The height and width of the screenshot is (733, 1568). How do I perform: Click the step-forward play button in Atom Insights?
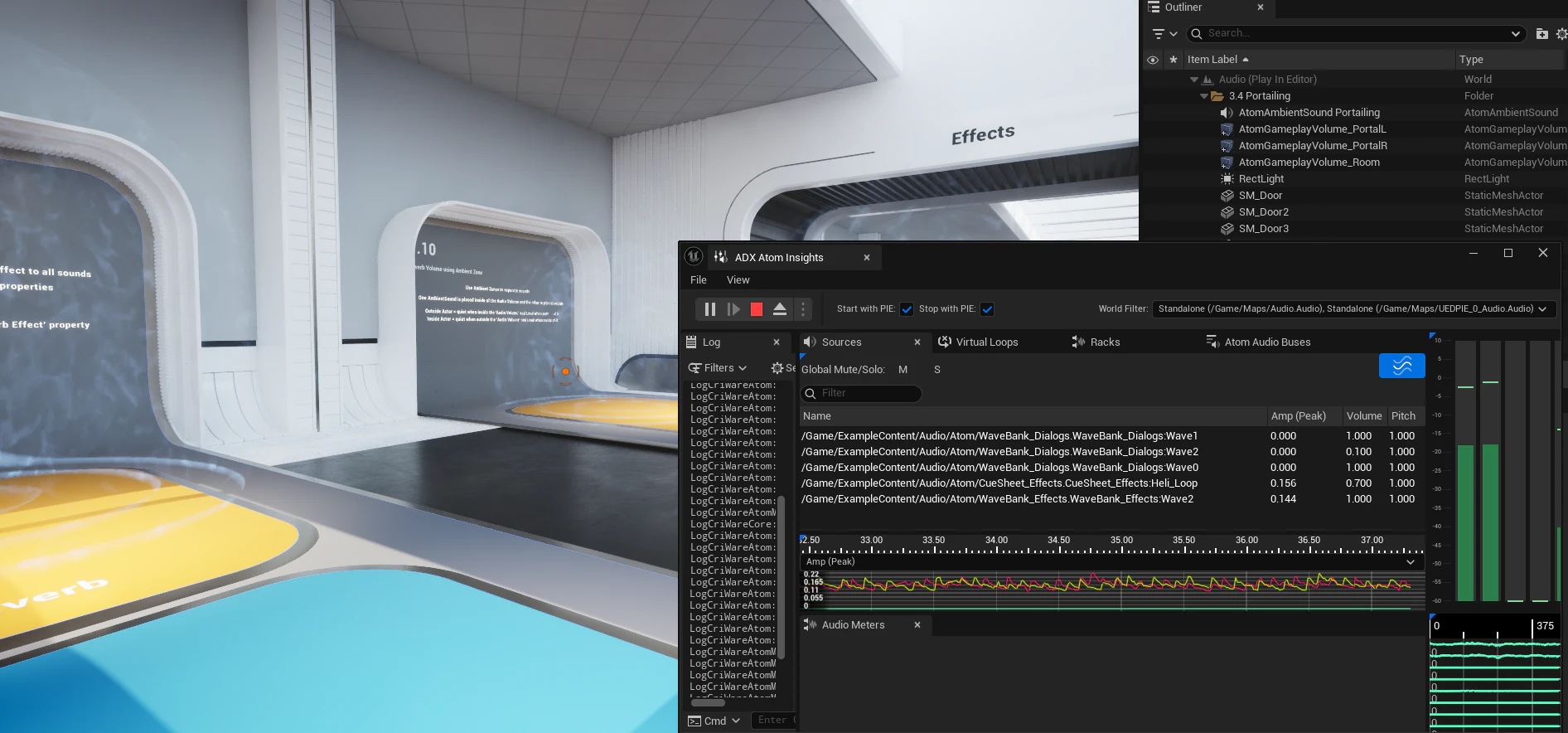pyautogui.click(x=733, y=309)
